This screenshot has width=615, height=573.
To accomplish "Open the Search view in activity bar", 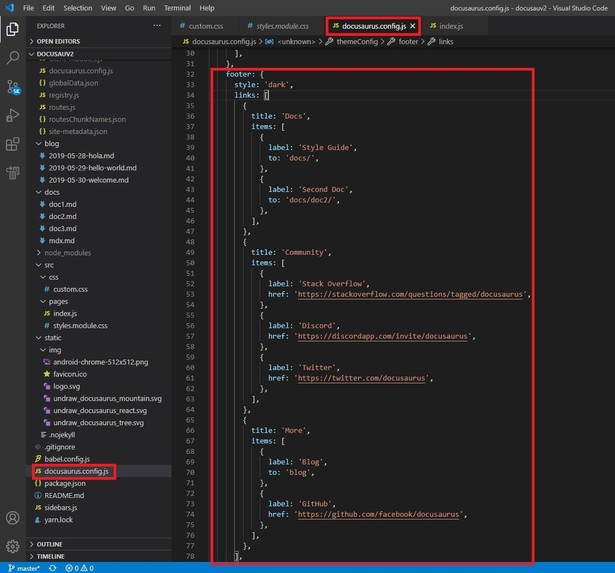I will (x=13, y=58).
